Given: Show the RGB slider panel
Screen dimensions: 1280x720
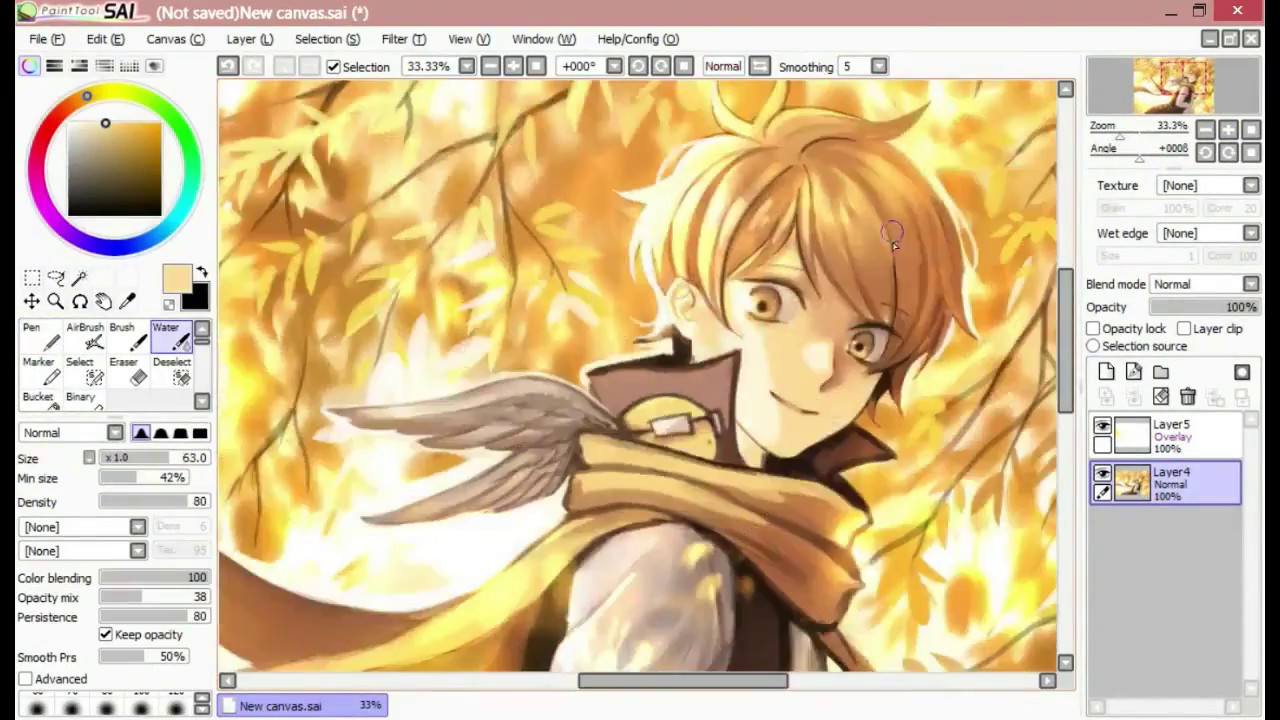Looking at the screenshot, I should point(55,66).
